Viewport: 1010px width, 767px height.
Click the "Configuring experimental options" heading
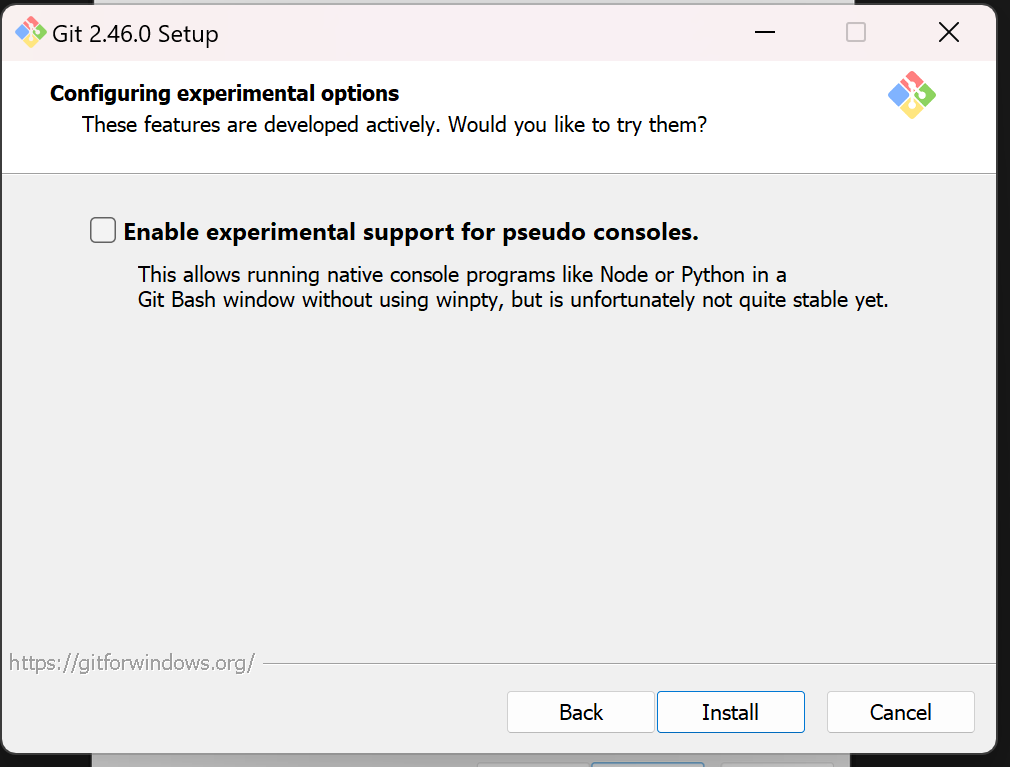(x=224, y=93)
